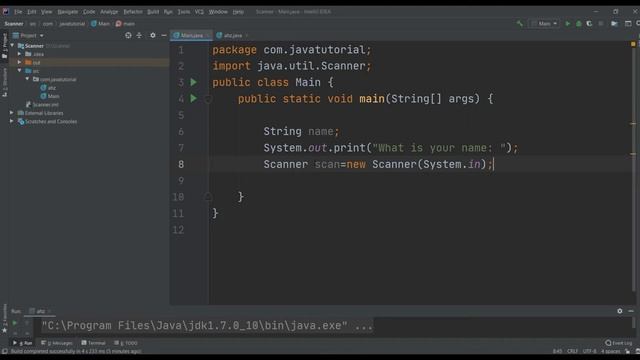Click the yellow inspection warning indicator
This screenshot has width=640, height=360.
(x=633, y=44)
